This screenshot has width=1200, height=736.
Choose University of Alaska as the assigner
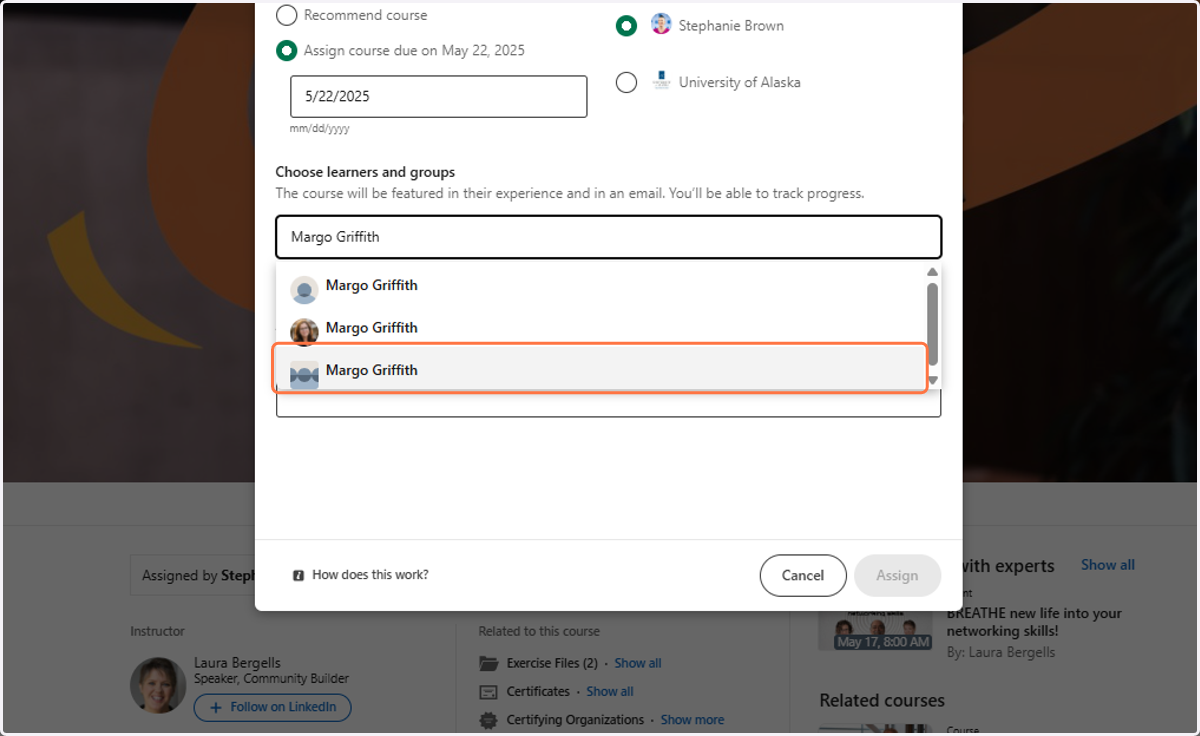(626, 82)
